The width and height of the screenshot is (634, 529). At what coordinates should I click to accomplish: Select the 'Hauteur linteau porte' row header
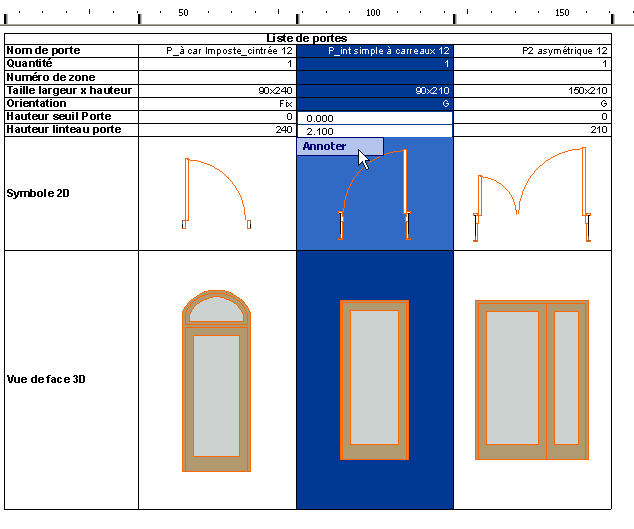[x=72, y=129]
